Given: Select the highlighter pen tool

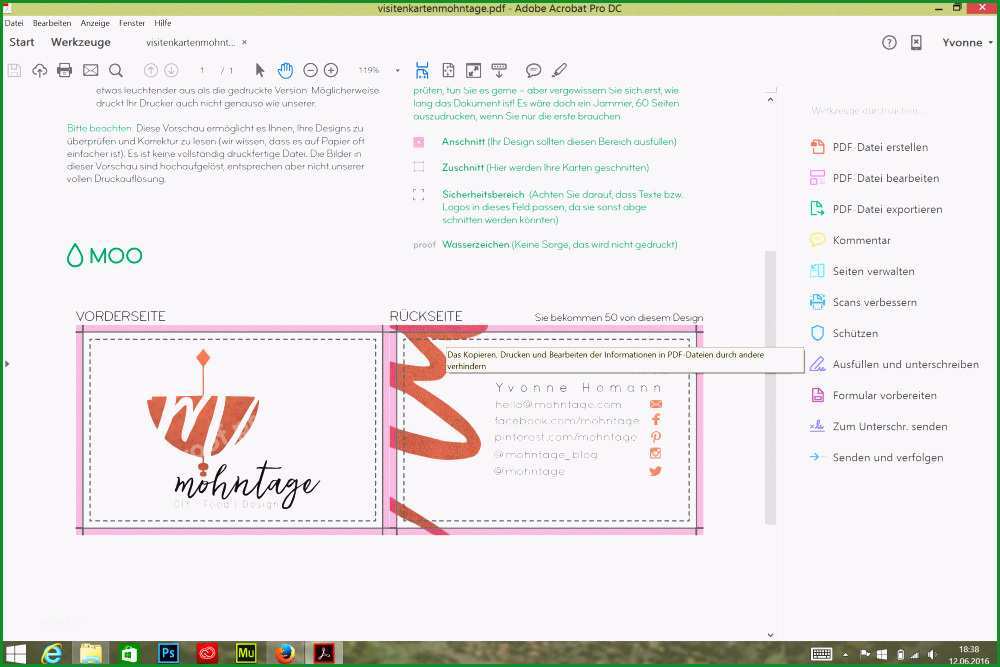Looking at the screenshot, I should 559,70.
